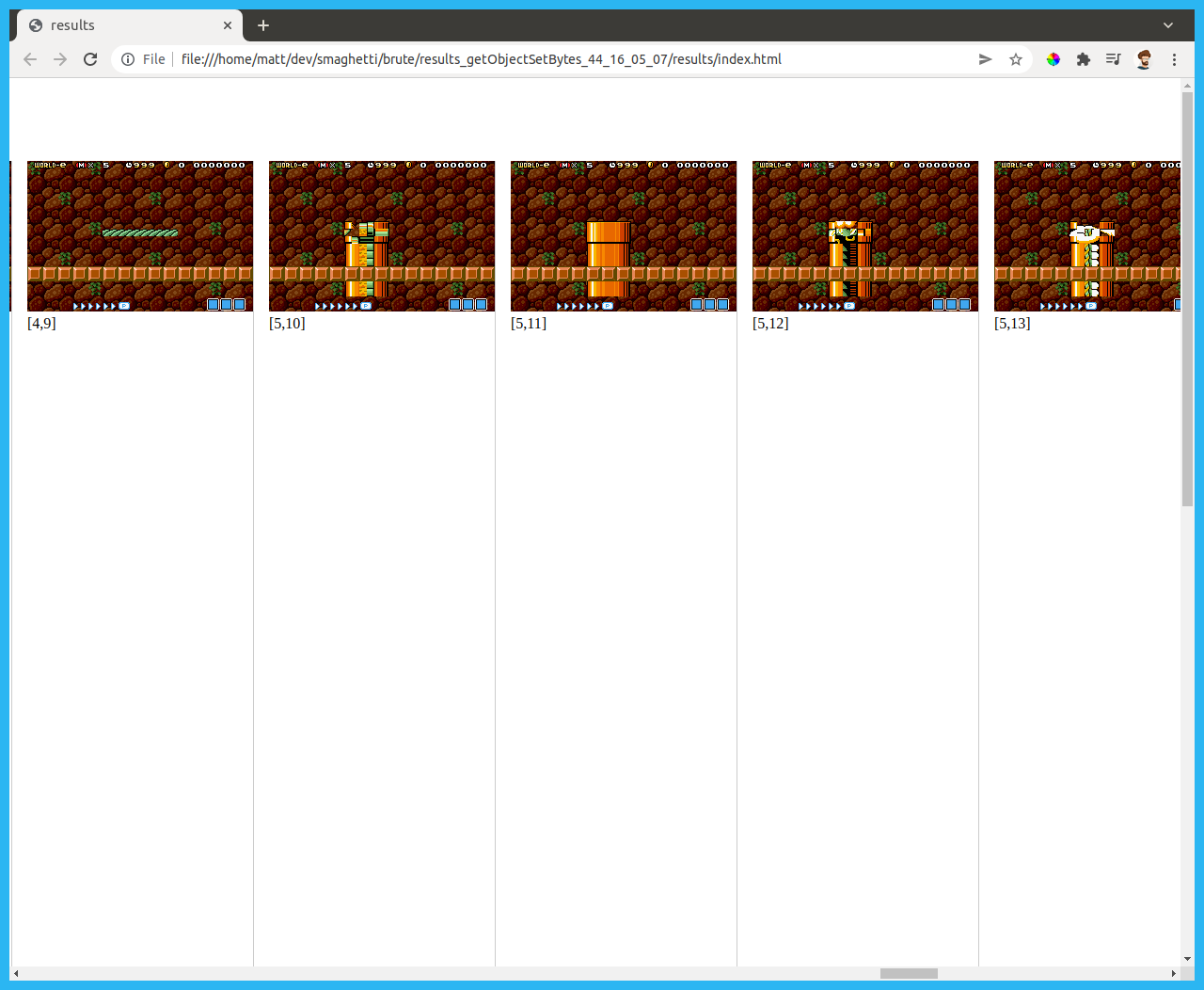Image resolution: width=1204 pixels, height=990 pixels.
Task: Click the vertical scrollbar down arrow
Action: pos(1187,959)
